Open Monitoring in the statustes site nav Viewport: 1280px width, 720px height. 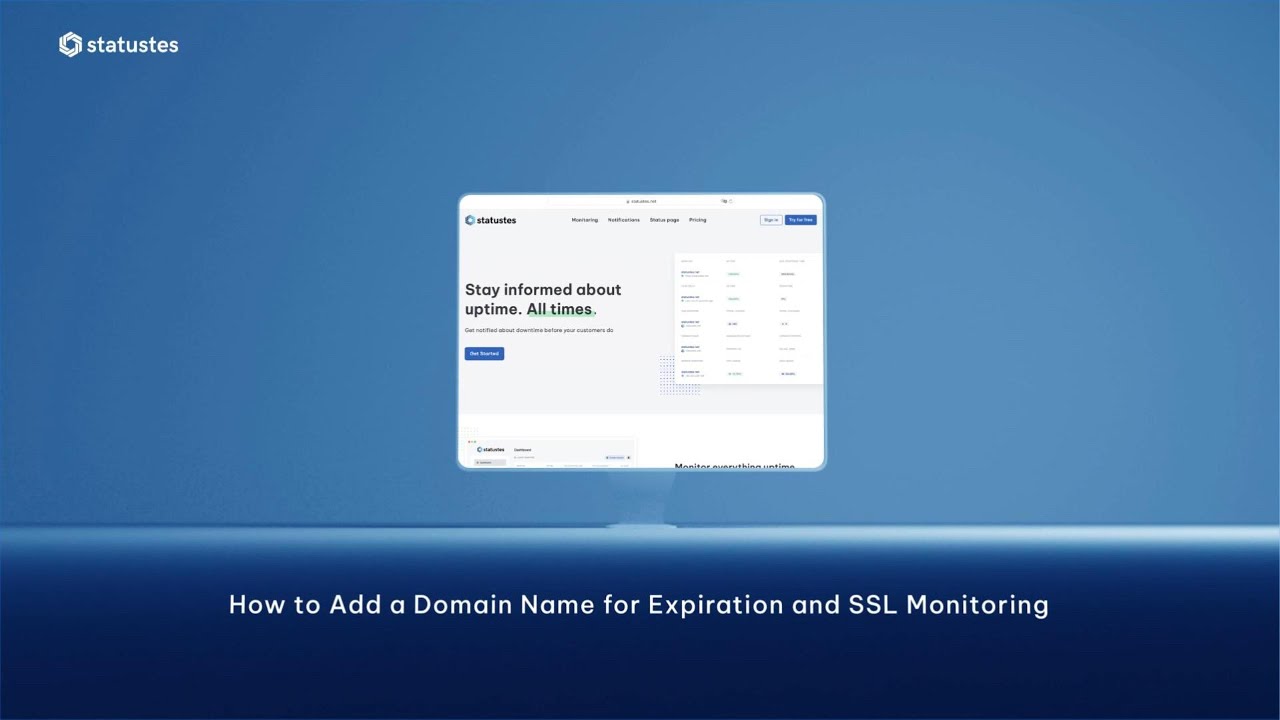click(585, 220)
